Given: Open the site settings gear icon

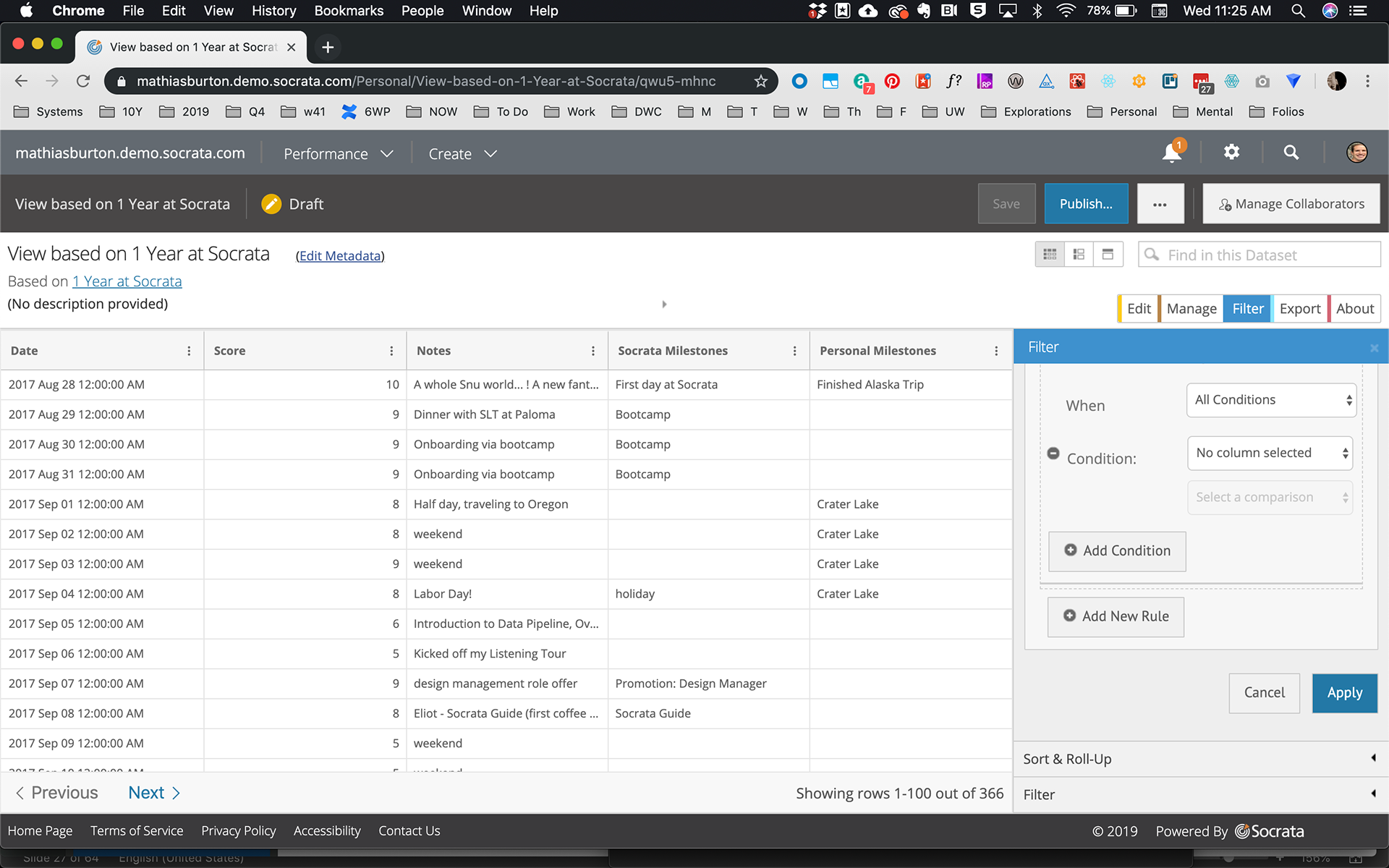Looking at the screenshot, I should tap(1231, 152).
